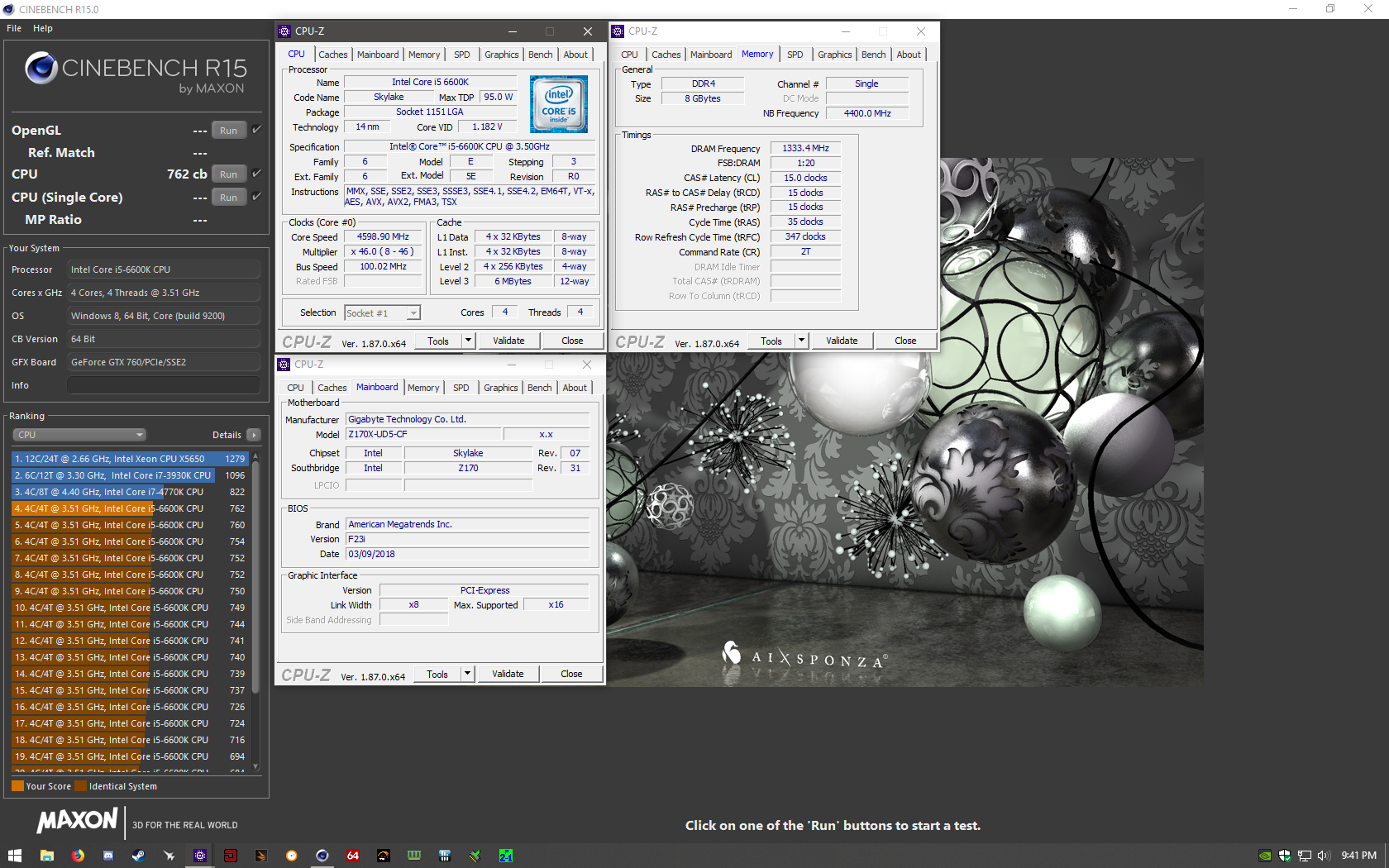Image resolution: width=1389 pixels, height=868 pixels.
Task: Open the Windows Start menu
Action: (14, 856)
